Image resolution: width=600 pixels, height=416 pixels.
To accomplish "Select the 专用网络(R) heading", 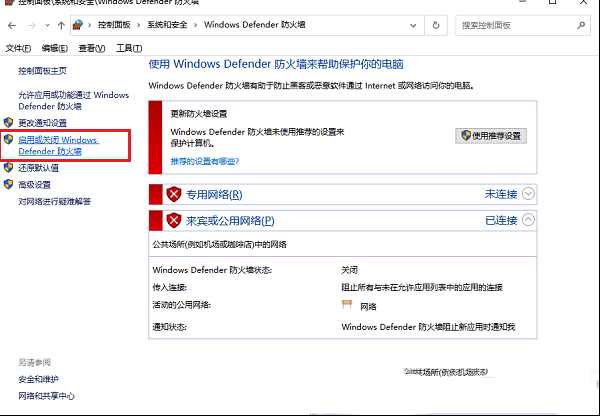I will click(214, 195).
